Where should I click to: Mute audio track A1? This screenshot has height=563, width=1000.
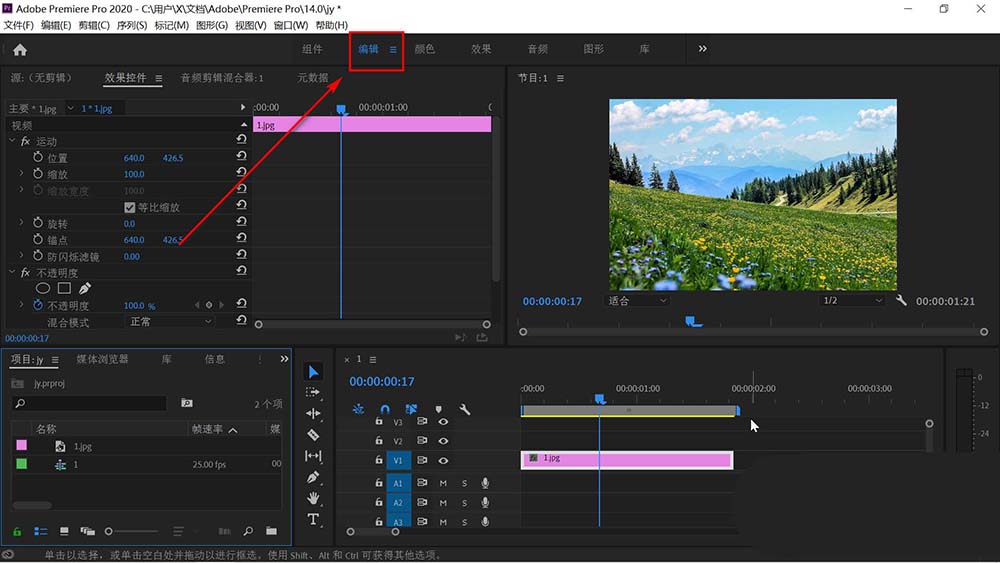pos(443,483)
